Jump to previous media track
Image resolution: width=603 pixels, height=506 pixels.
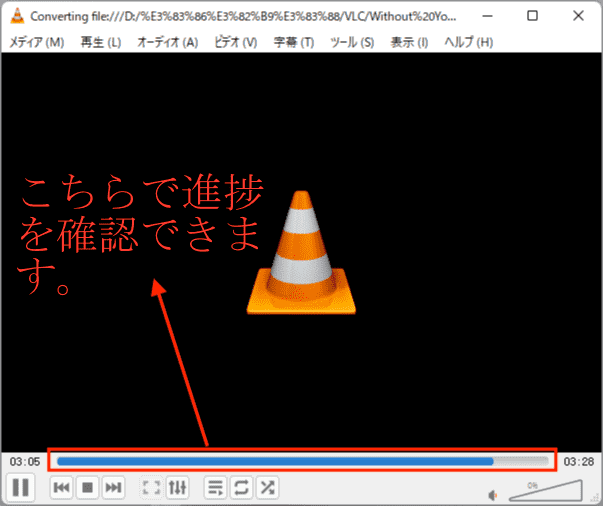62,488
